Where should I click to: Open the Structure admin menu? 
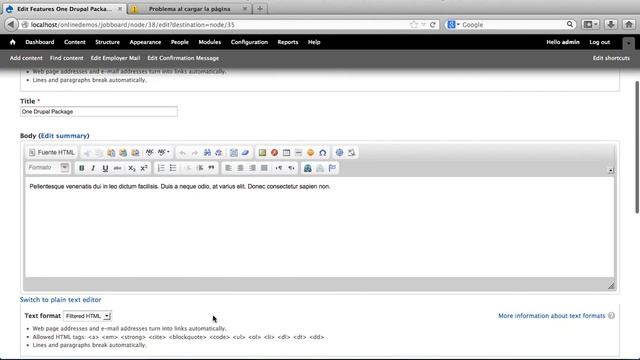click(107, 42)
